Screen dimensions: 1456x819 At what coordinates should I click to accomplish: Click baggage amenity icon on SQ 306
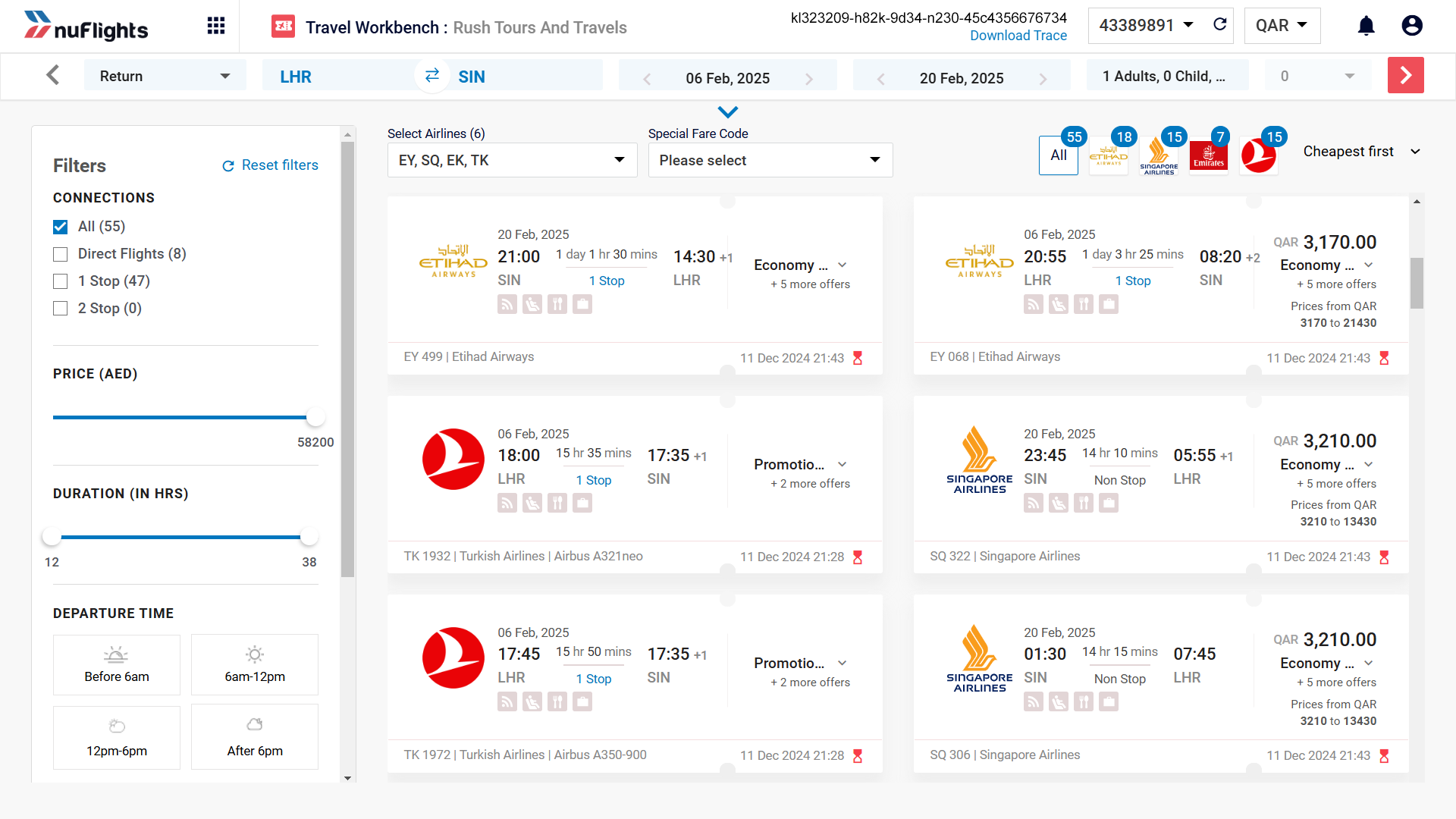[x=1109, y=701]
